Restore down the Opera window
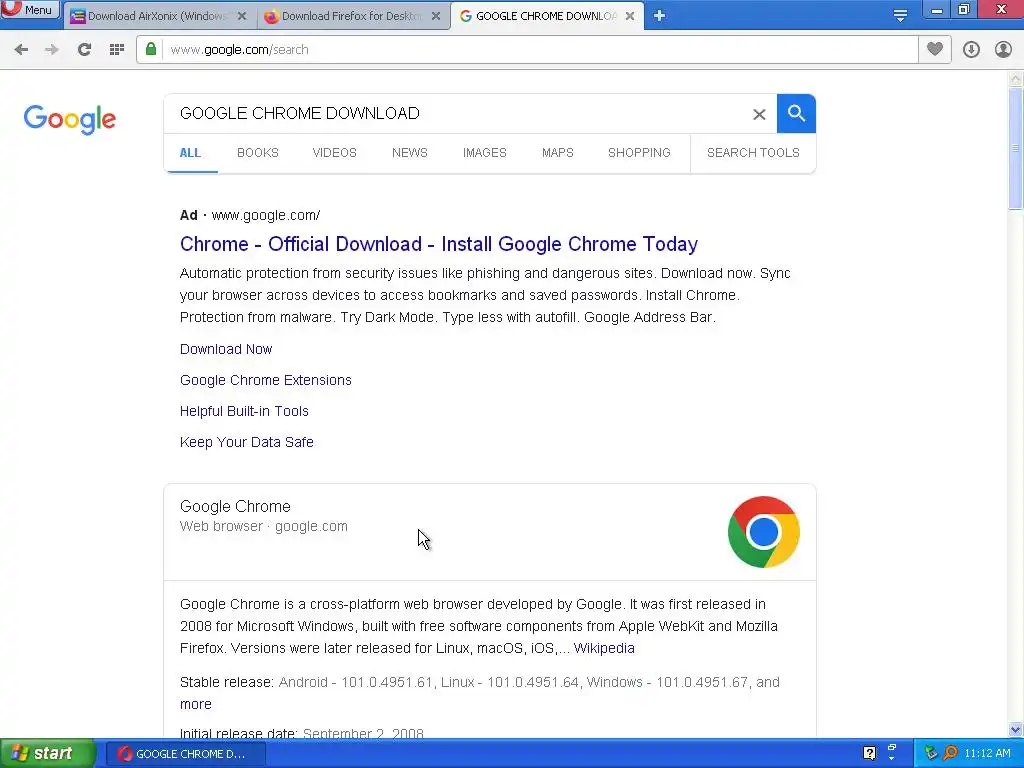This screenshot has height=768, width=1024. click(x=964, y=10)
